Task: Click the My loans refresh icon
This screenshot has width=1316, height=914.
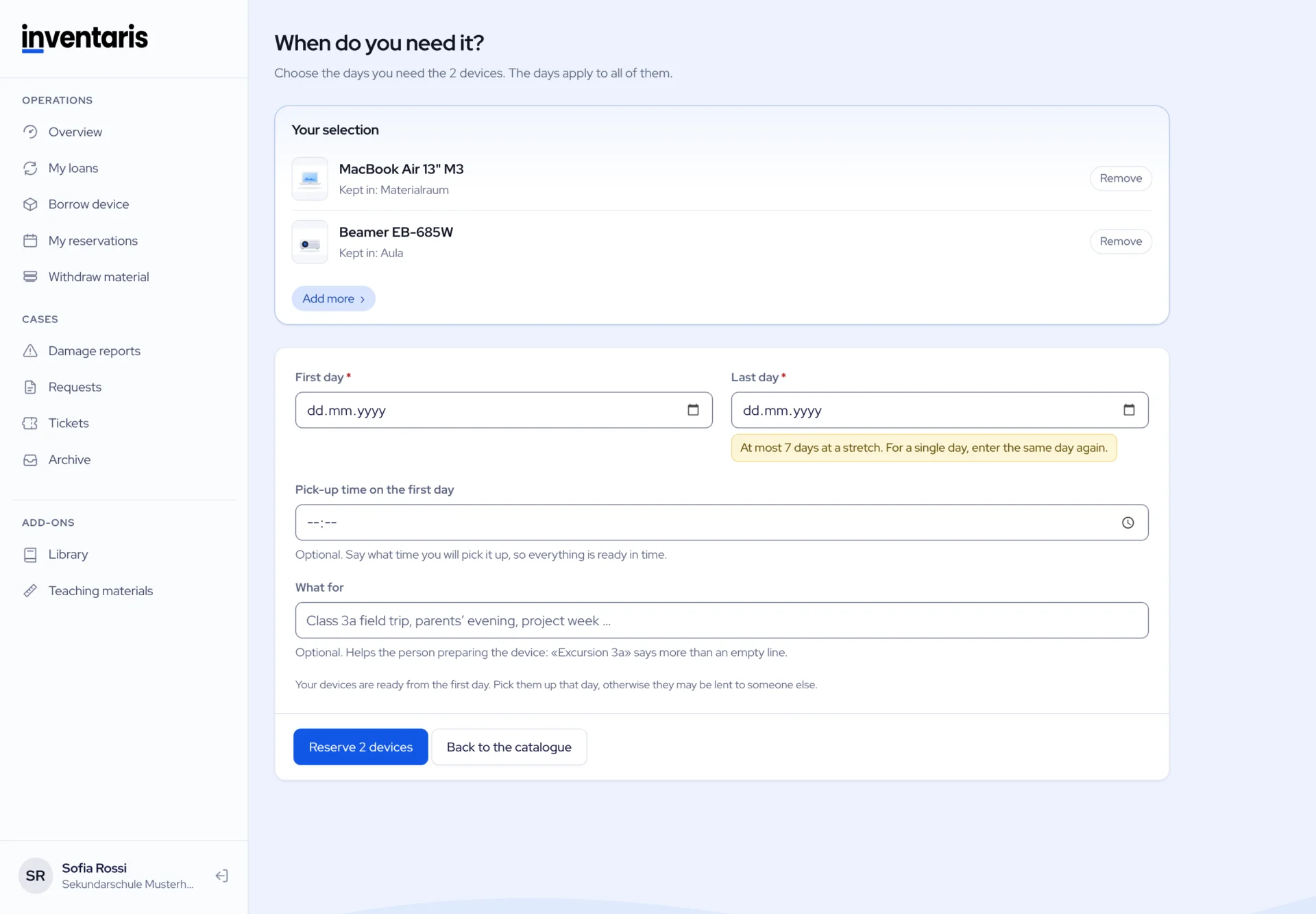Action: click(x=30, y=168)
